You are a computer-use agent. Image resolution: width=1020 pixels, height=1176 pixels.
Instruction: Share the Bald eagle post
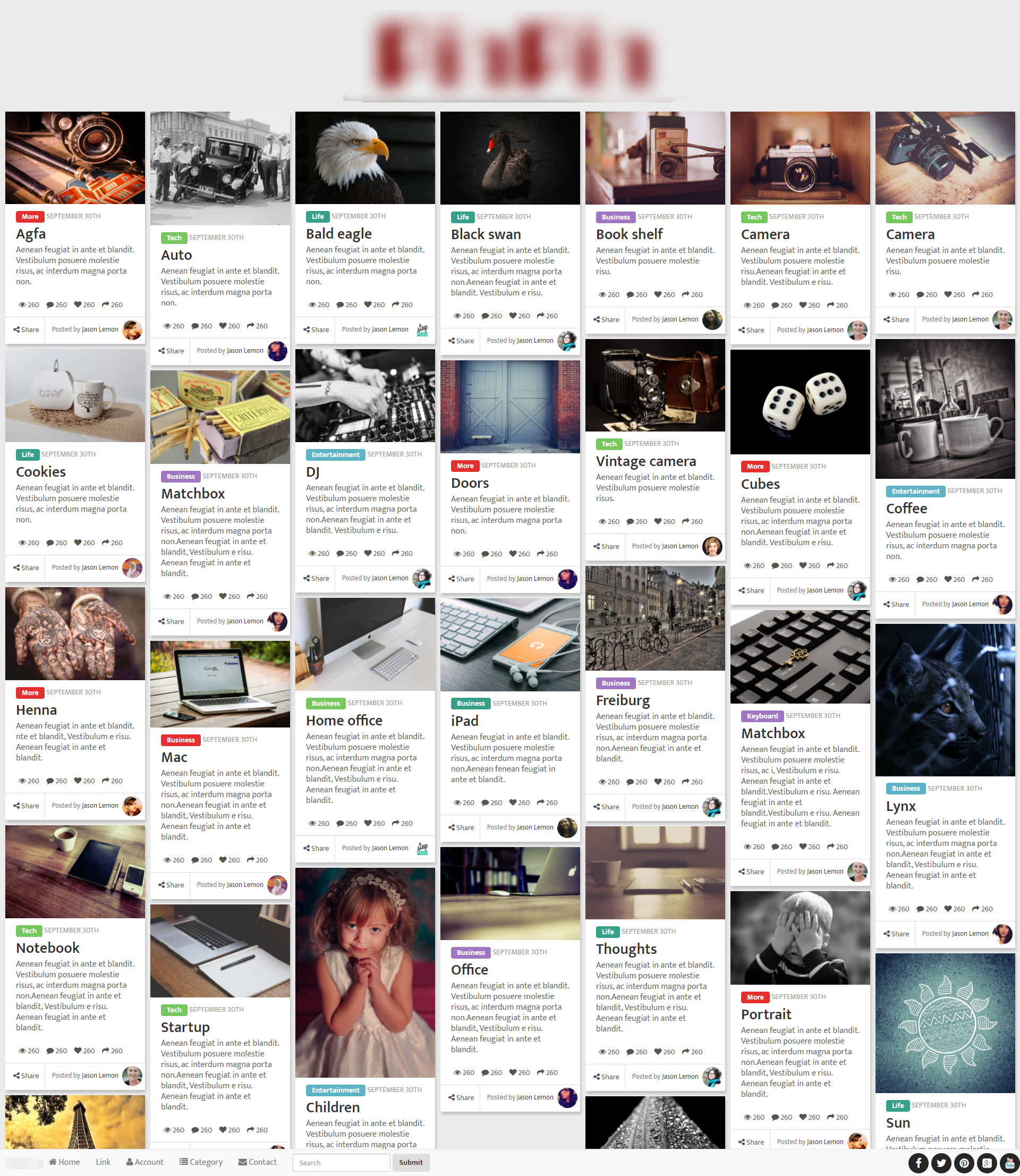click(316, 329)
